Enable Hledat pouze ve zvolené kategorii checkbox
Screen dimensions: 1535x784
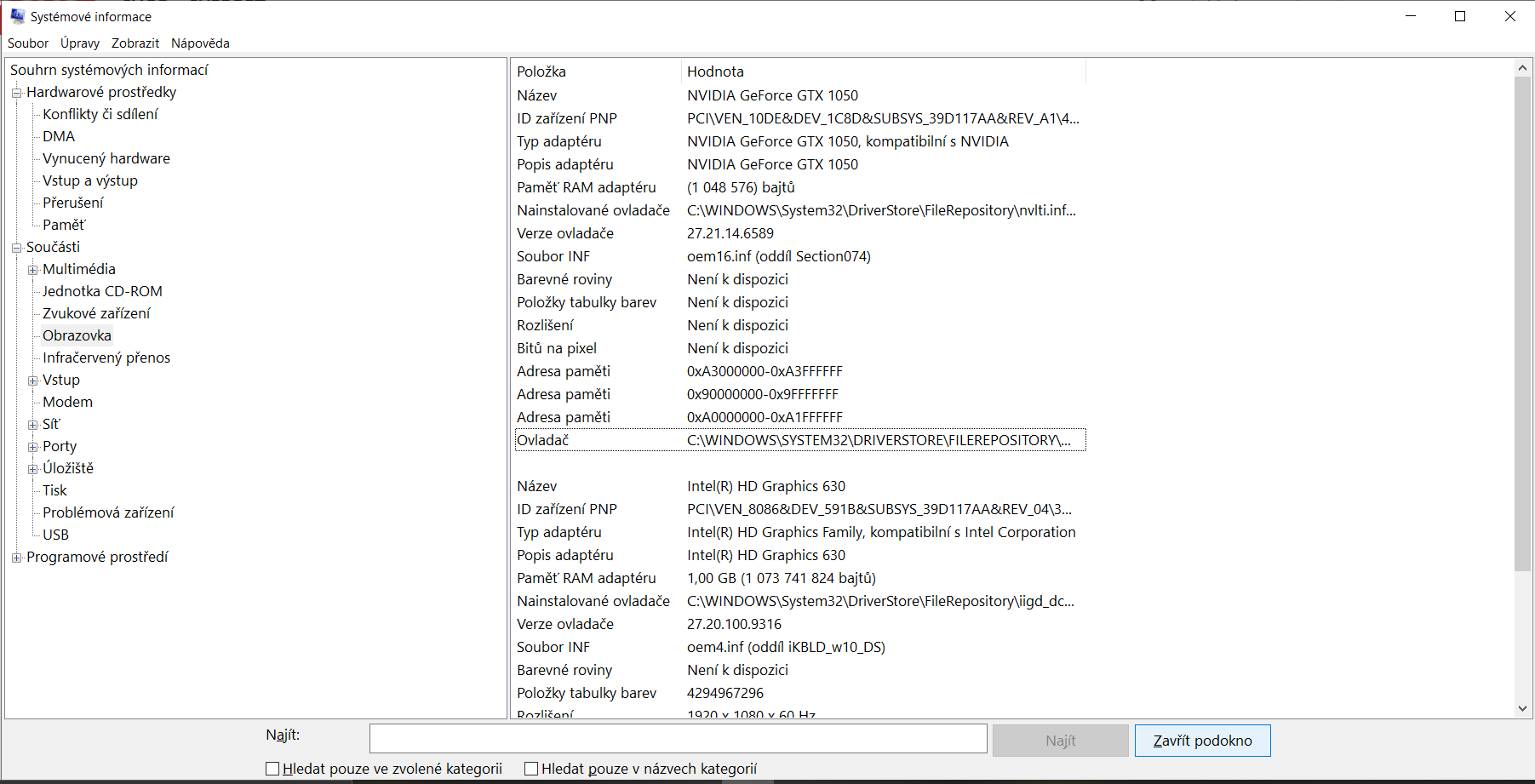272,769
